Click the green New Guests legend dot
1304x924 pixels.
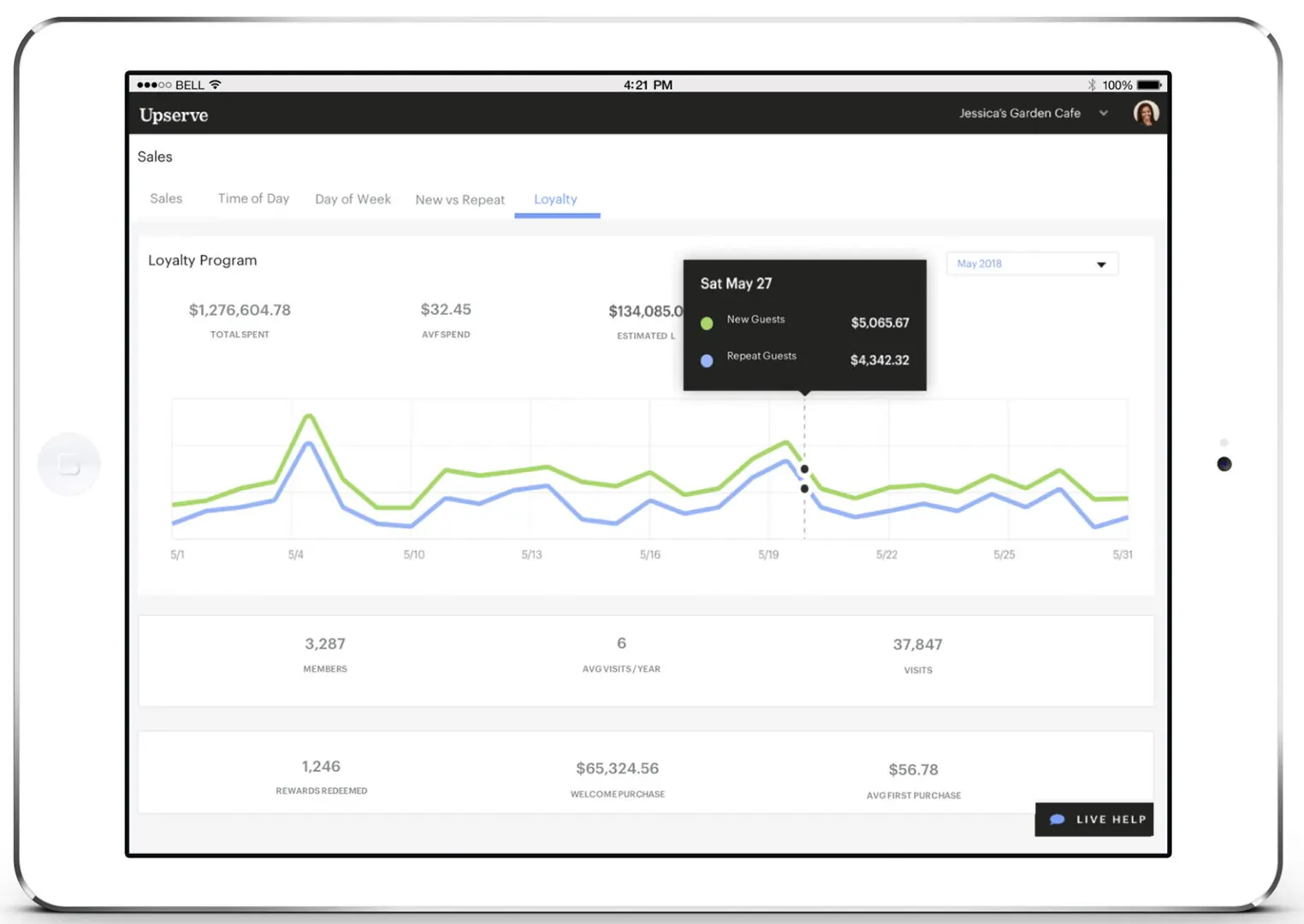707,323
